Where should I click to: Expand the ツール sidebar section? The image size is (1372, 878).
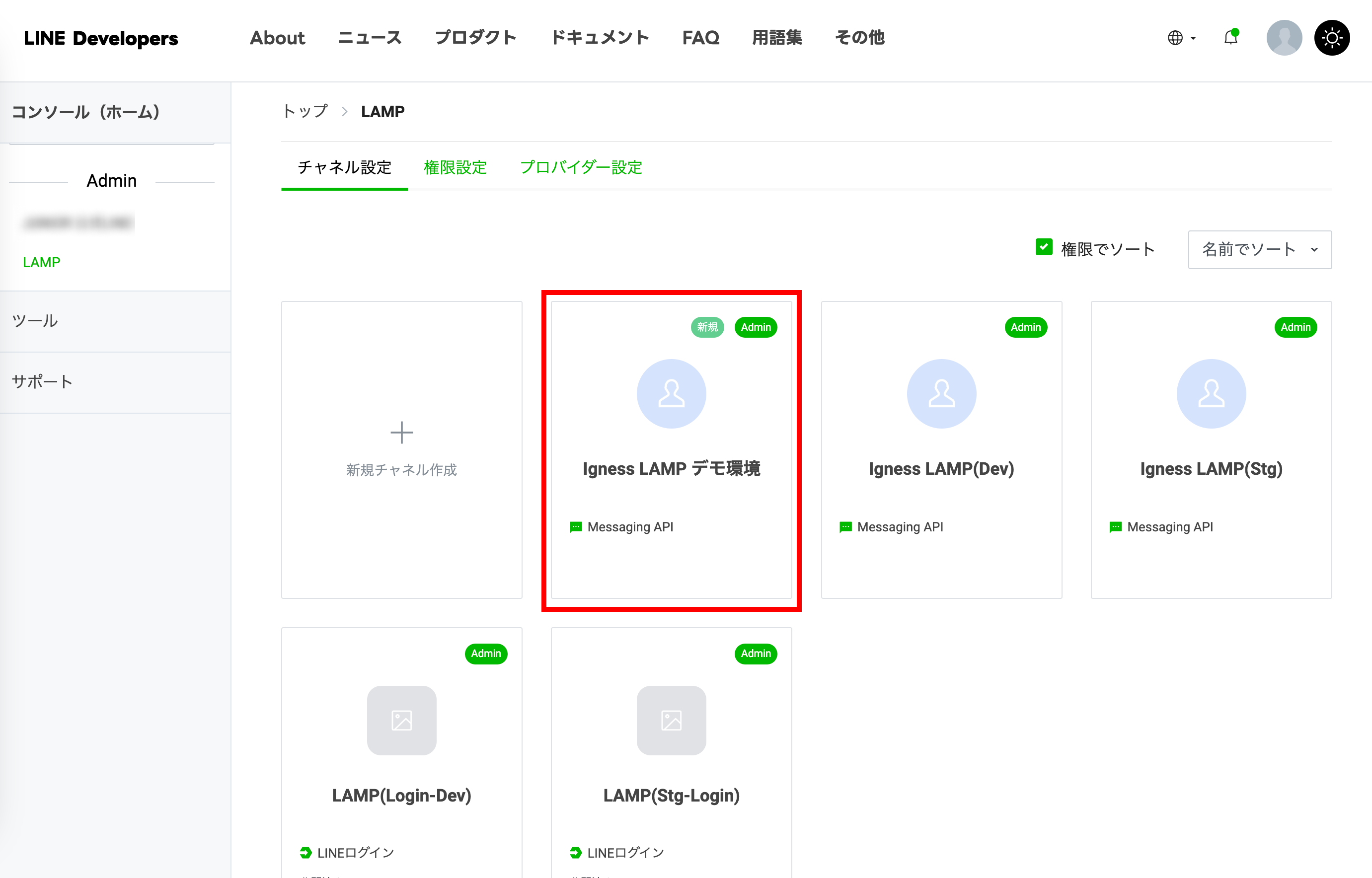(x=35, y=321)
